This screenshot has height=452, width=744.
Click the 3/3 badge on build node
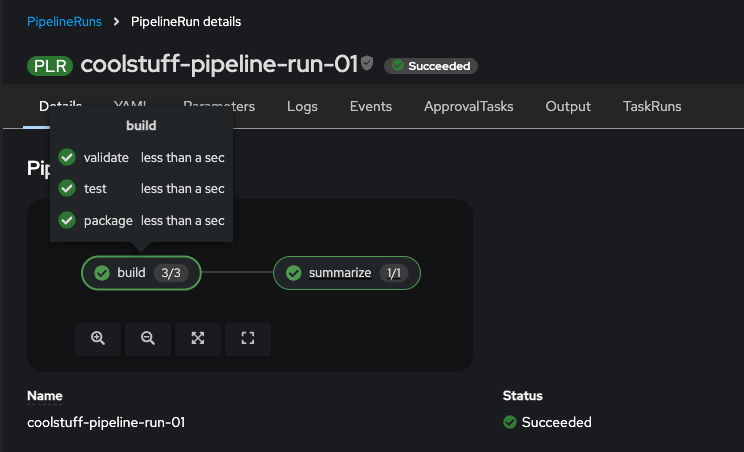[x=173, y=273]
